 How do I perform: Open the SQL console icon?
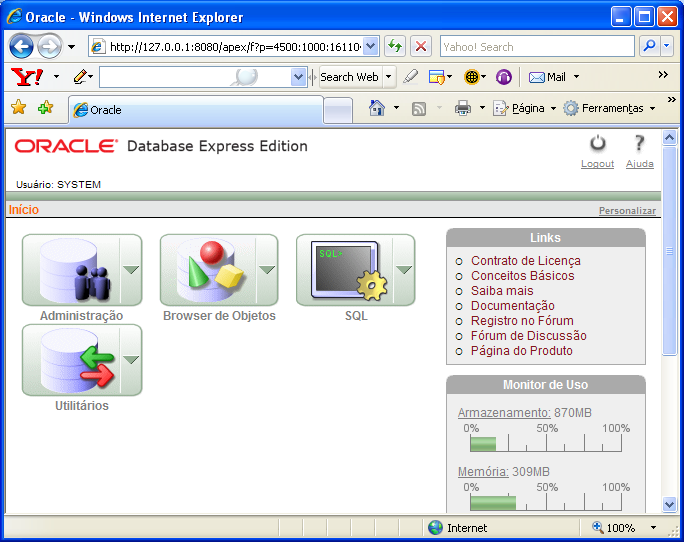345,270
